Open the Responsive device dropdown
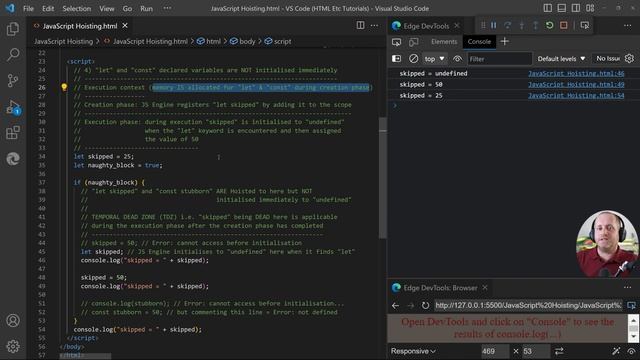Image resolution: width=640 pixels, height=360 pixels. click(x=413, y=351)
